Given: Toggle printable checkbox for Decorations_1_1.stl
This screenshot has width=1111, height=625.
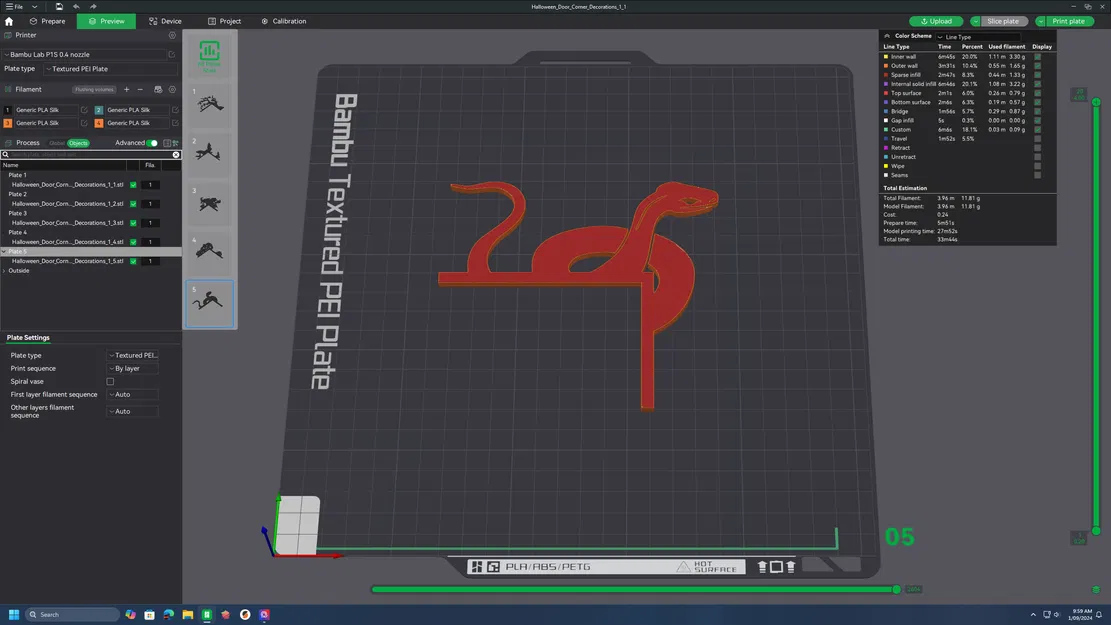Looking at the screenshot, I should [x=133, y=185].
